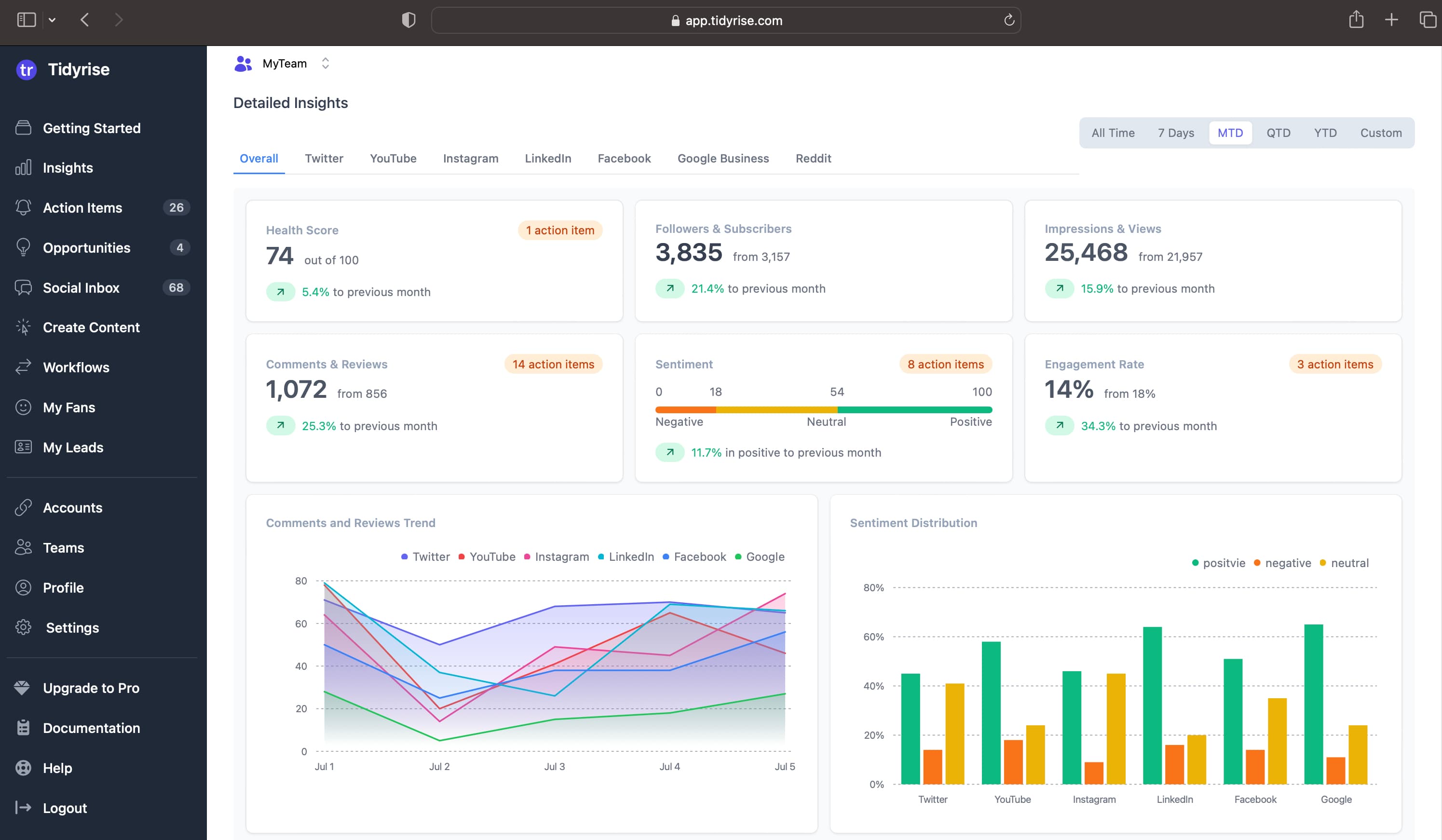Open the 1 action item badge on Health Score
The image size is (1442, 840).
point(560,230)
